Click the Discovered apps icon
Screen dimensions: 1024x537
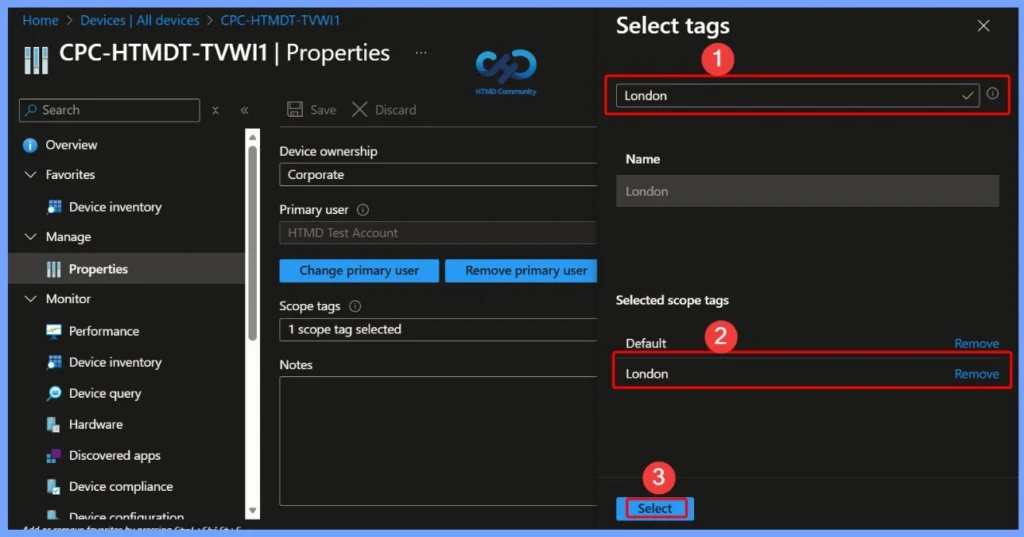[x=54, y=455]
